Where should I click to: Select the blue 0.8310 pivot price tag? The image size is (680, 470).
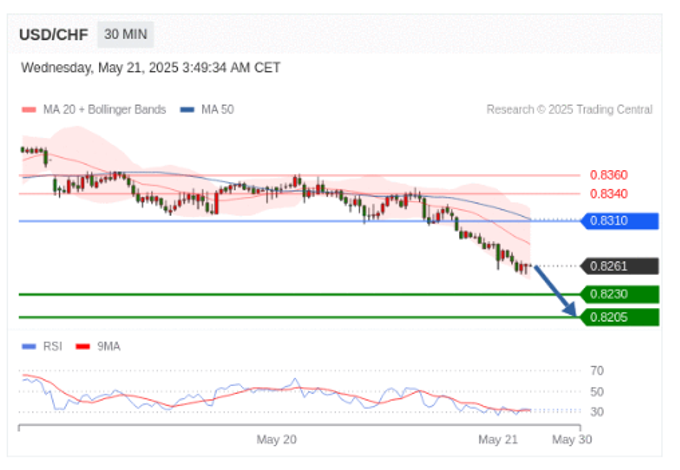tap(620, 221)
